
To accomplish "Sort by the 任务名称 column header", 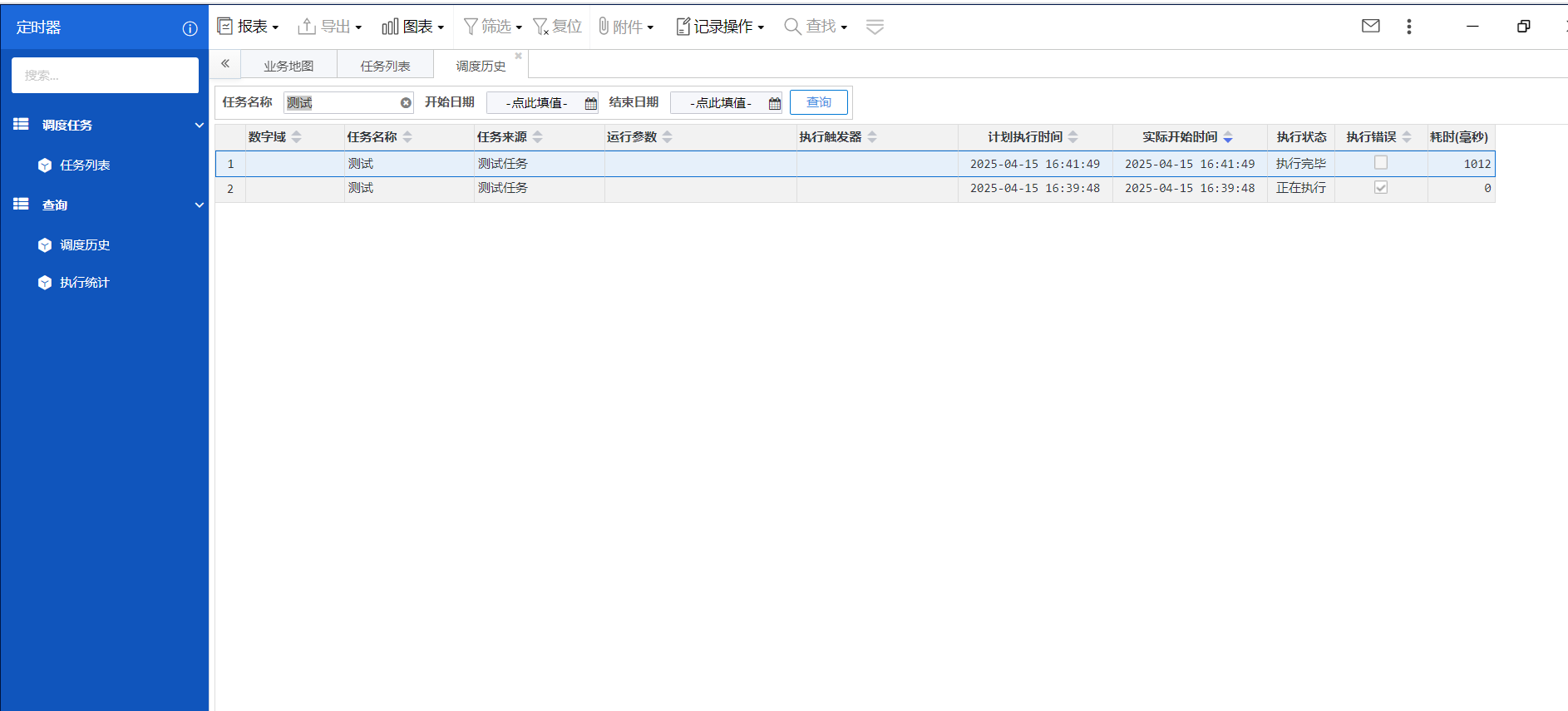I will click(x=407, y=136).
